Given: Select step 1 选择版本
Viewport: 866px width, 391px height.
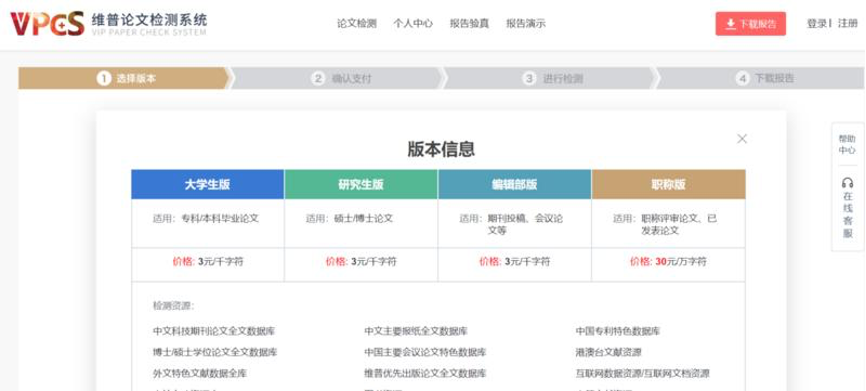Looking at the screenshot, I should pyautogui.click(x=124, y=78).
